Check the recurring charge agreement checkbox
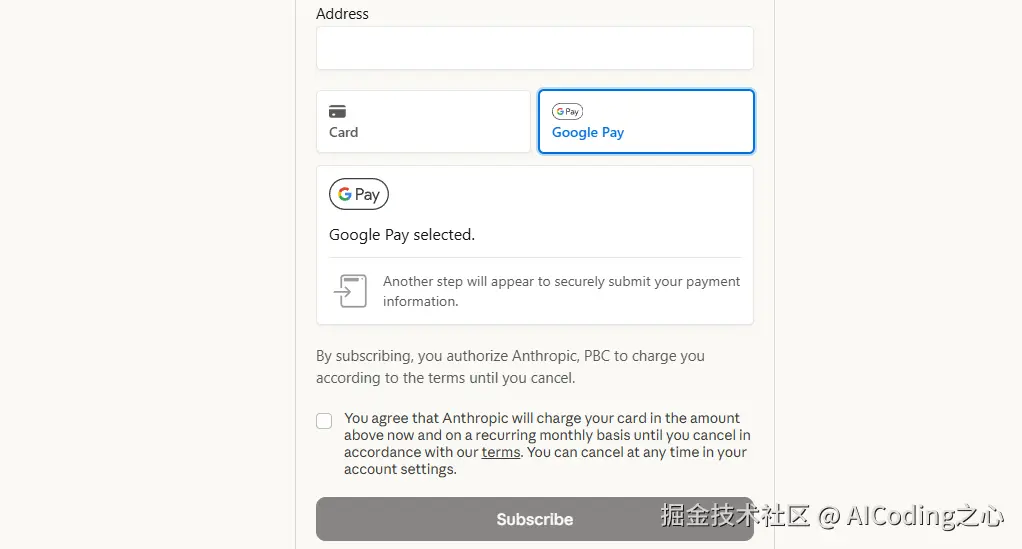The image size is (1022, 549). (x=324, y=421)
